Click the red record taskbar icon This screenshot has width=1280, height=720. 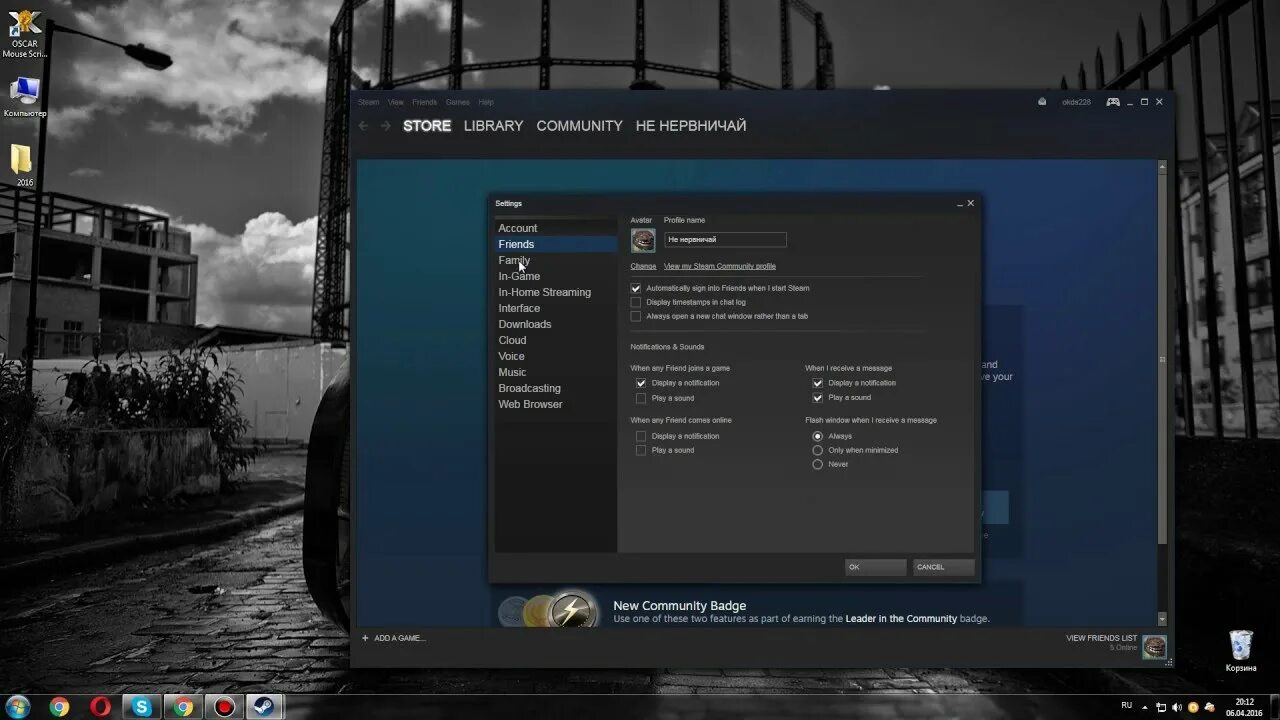tap(224, 707)
